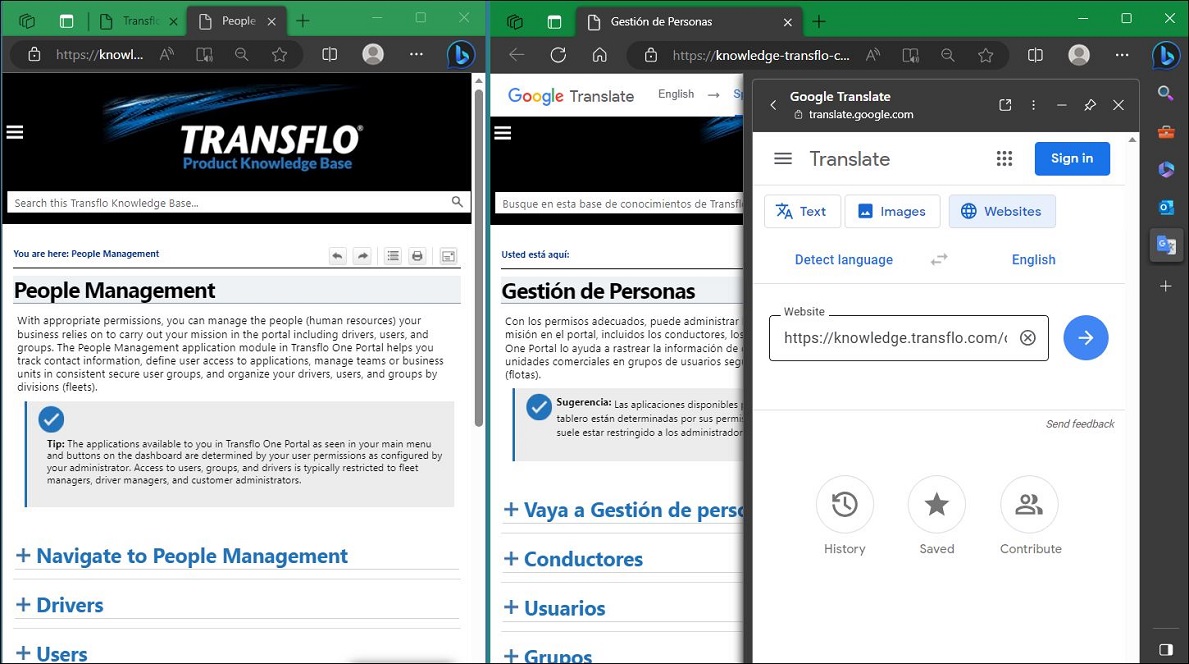
Task: Refresh the Gestión de Personas page
Action: (558, 55)
